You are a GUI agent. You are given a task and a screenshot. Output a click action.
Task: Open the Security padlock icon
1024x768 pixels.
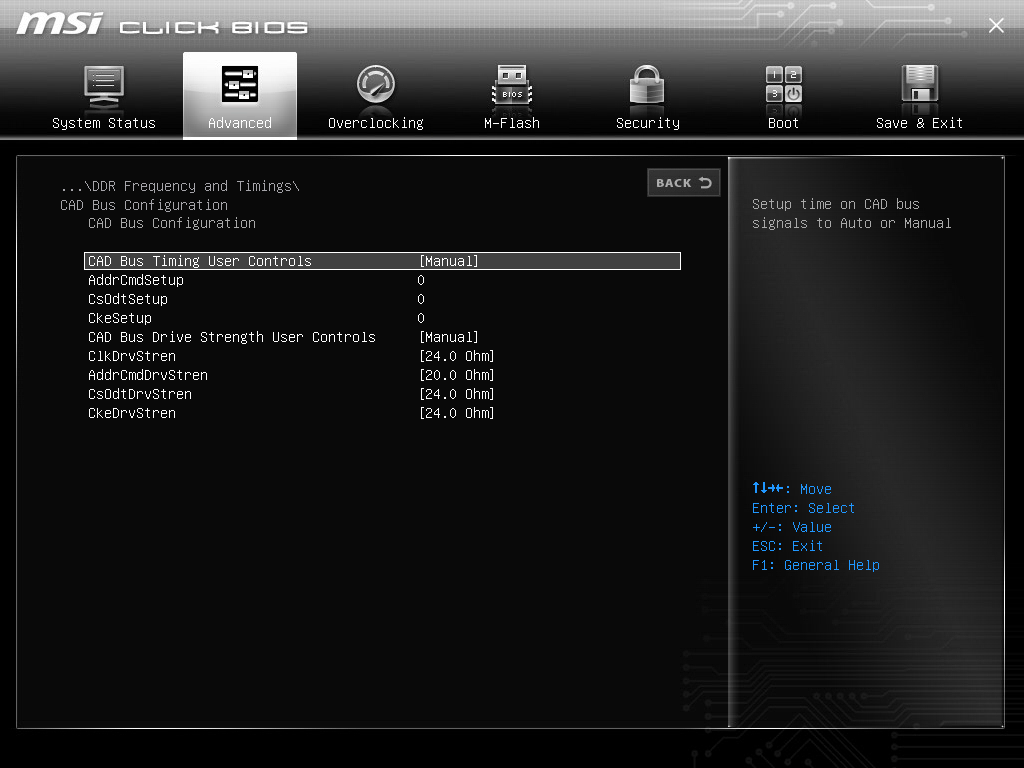[x=647, y=84]
